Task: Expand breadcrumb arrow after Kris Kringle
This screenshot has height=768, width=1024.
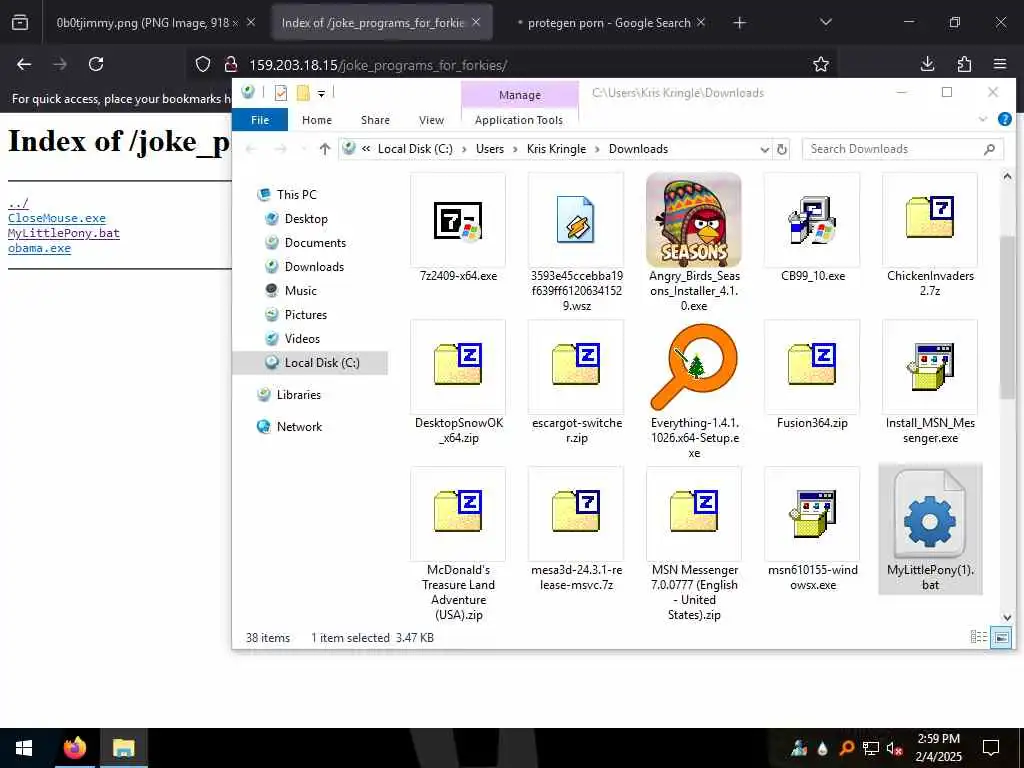Action: [597, 149]
